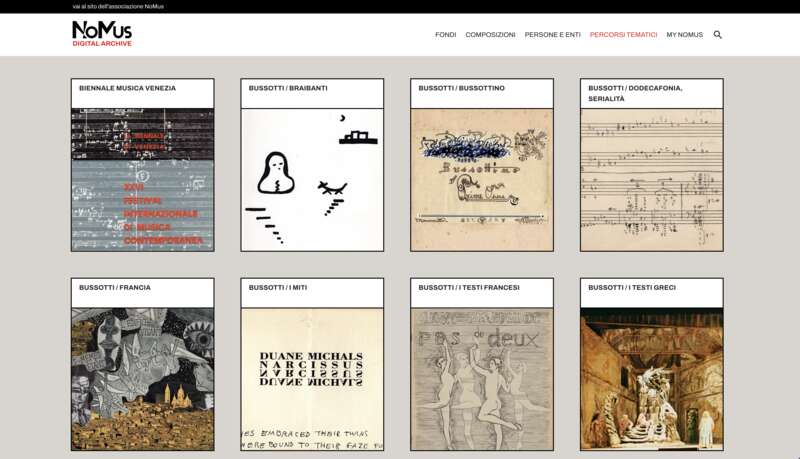Click the Francia collage artwork thumbnail
This screenshot has width=800, height=459.
143,379
